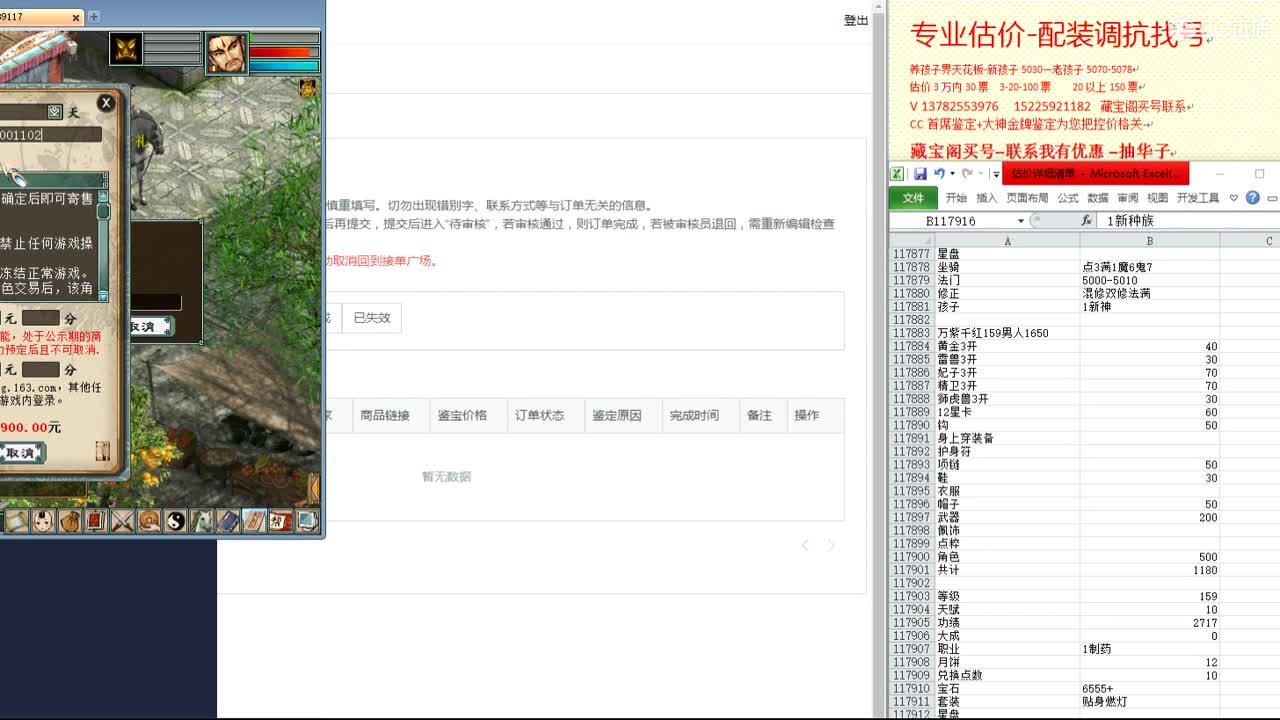The image size is (1280, 720).
Task: Go to the next page arrow in the table pager
Action: 830,545
